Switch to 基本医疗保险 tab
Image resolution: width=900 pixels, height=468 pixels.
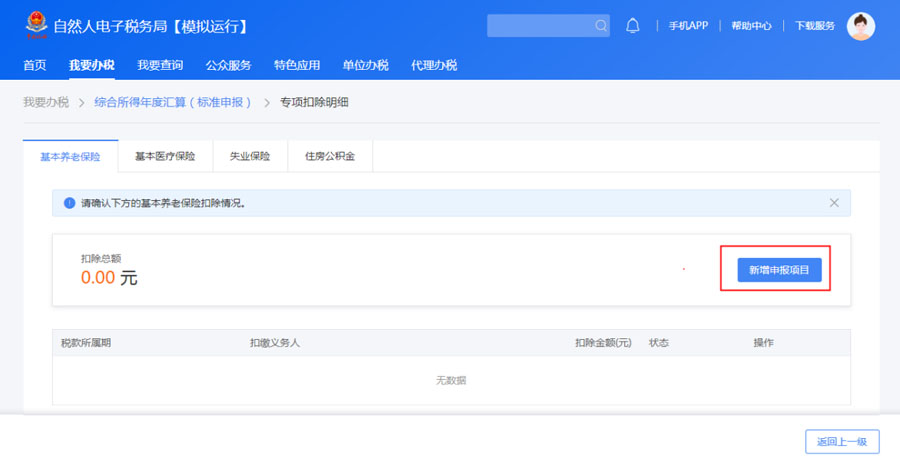pyautogui.click(x=165, y=157)
